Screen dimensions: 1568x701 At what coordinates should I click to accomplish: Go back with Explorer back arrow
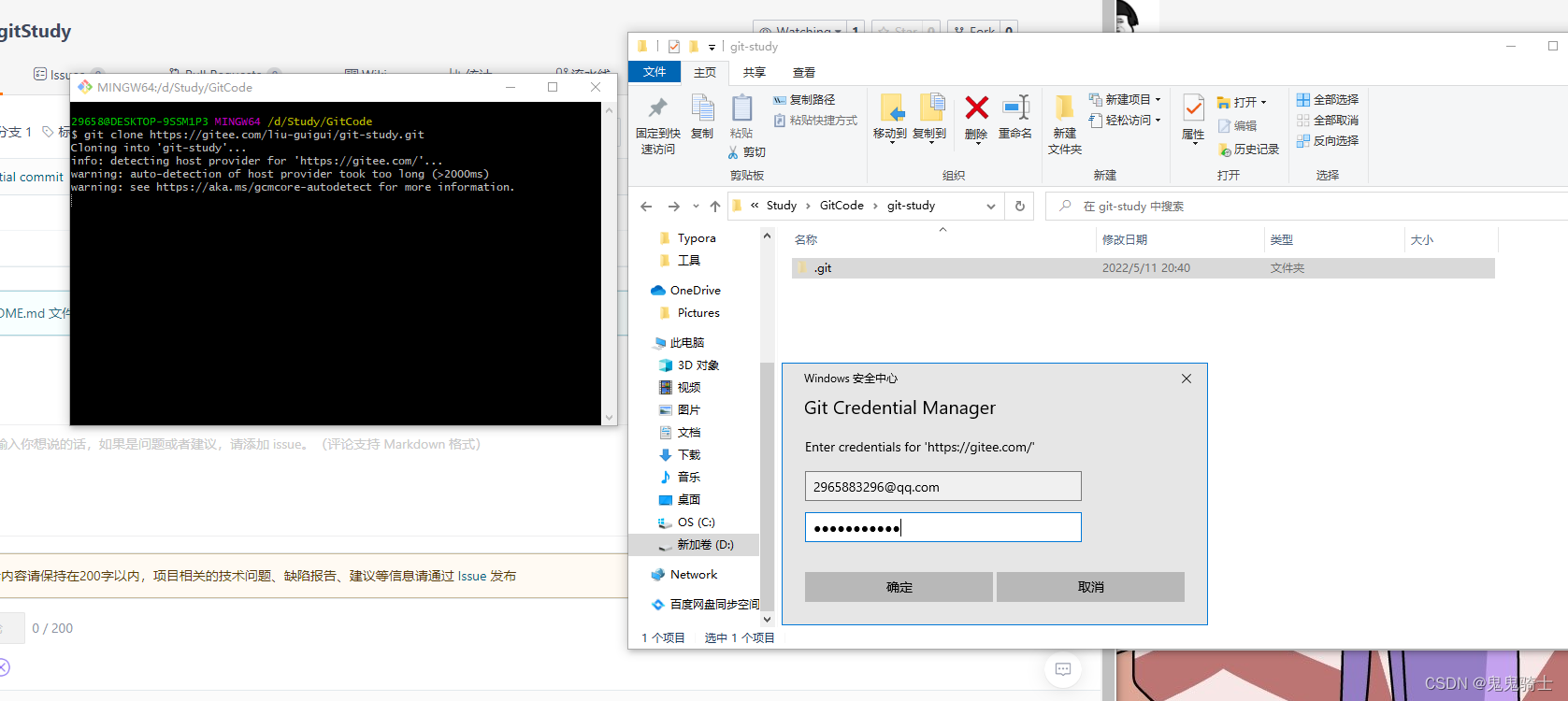click(x=646, y=206)
